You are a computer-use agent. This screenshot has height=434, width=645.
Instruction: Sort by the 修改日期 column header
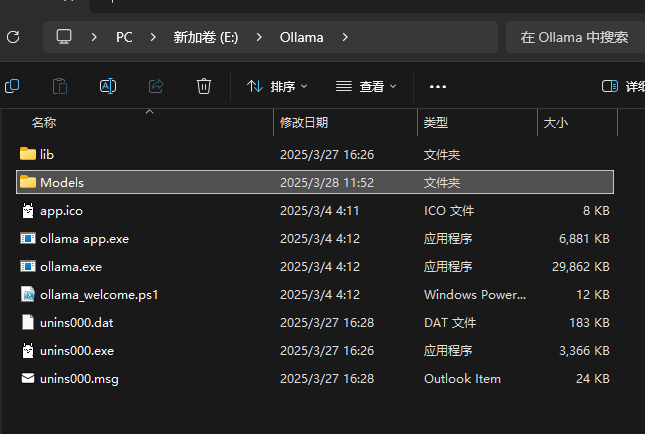[x=304, y=123]
